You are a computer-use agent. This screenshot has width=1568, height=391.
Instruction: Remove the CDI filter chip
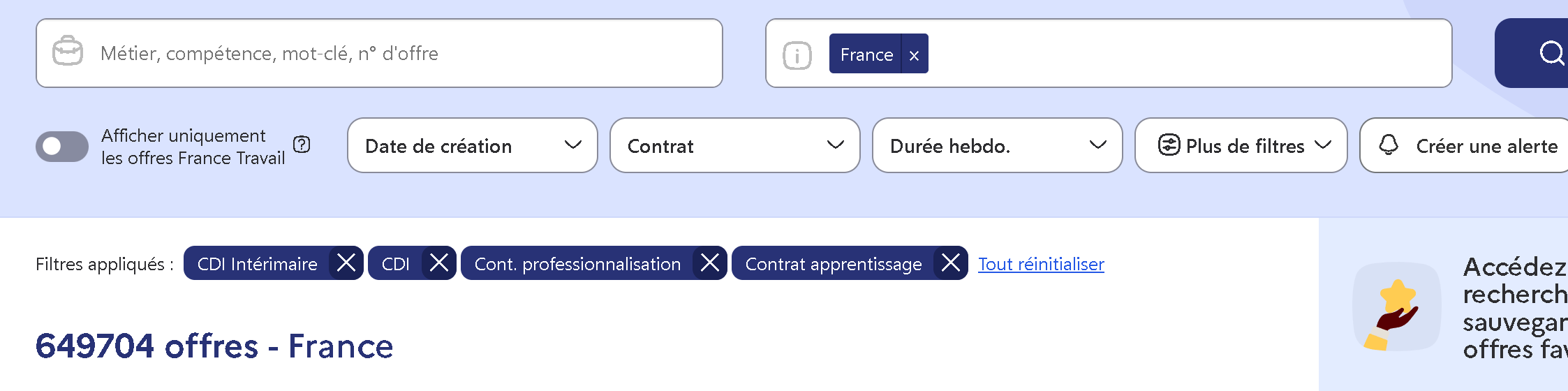point(438,263)
